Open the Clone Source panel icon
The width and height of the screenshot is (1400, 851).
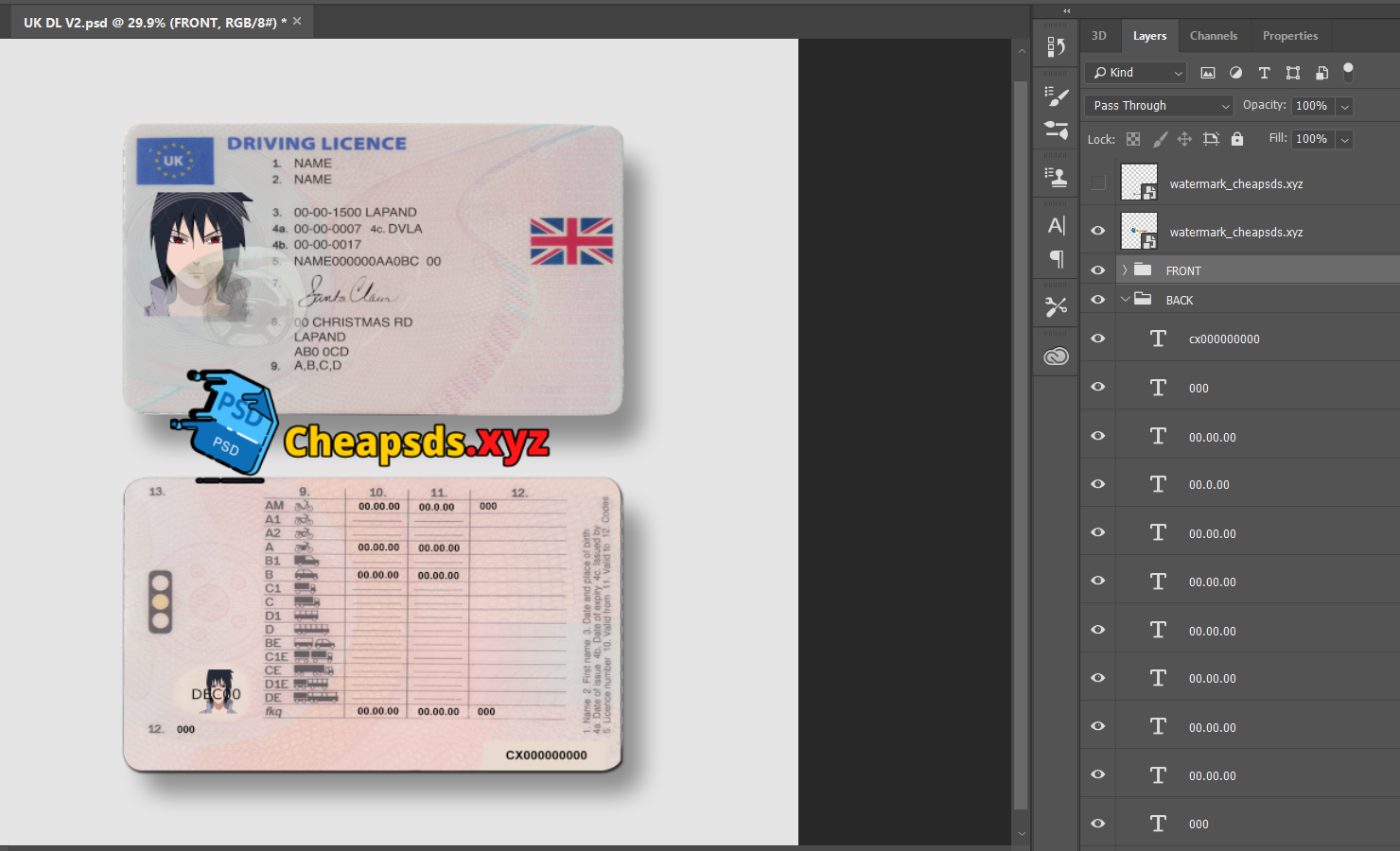[1056, 177]
